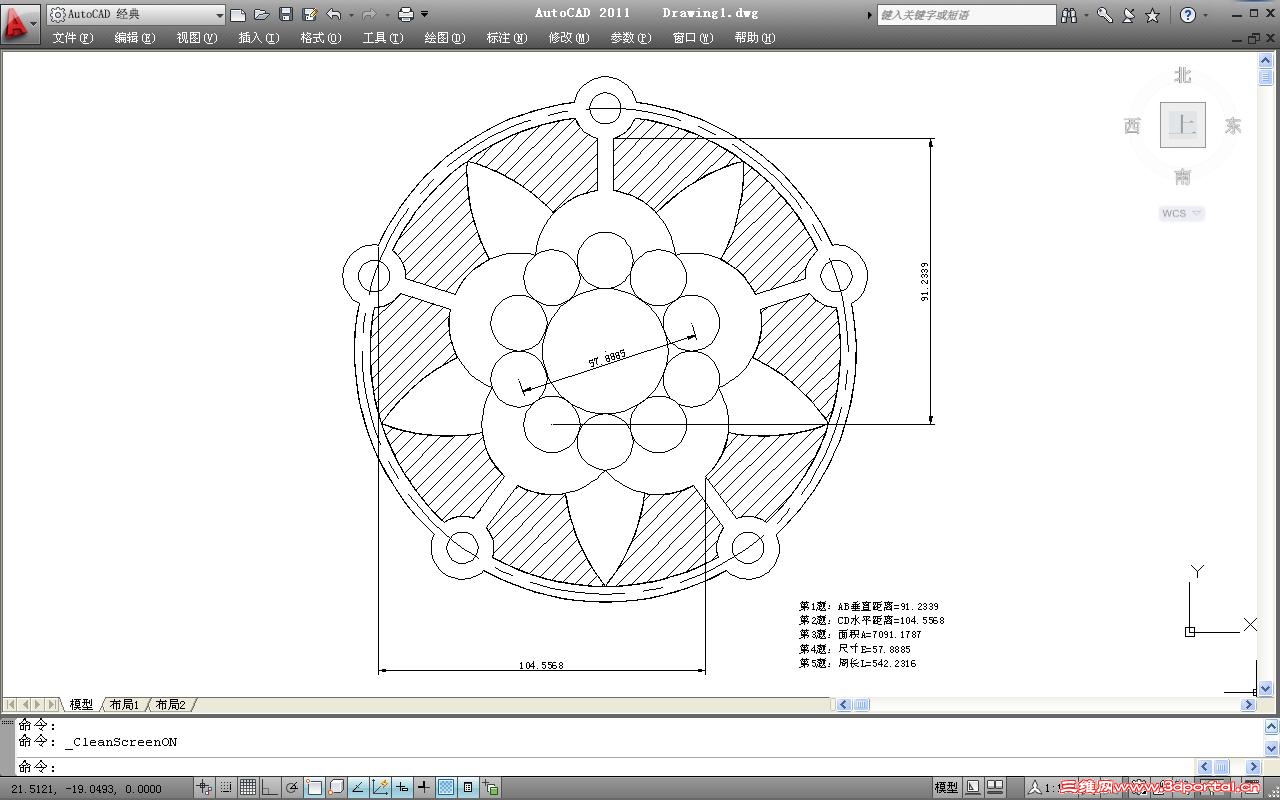
Task: Click in the search keyword input field
Action: [x=966, y=15]
